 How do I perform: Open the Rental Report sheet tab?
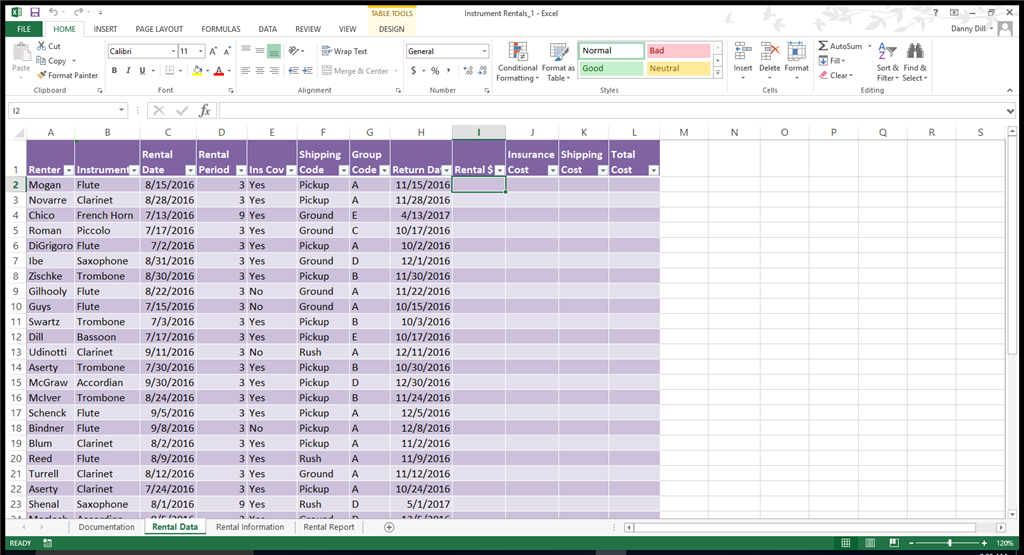tap(329, 527)
